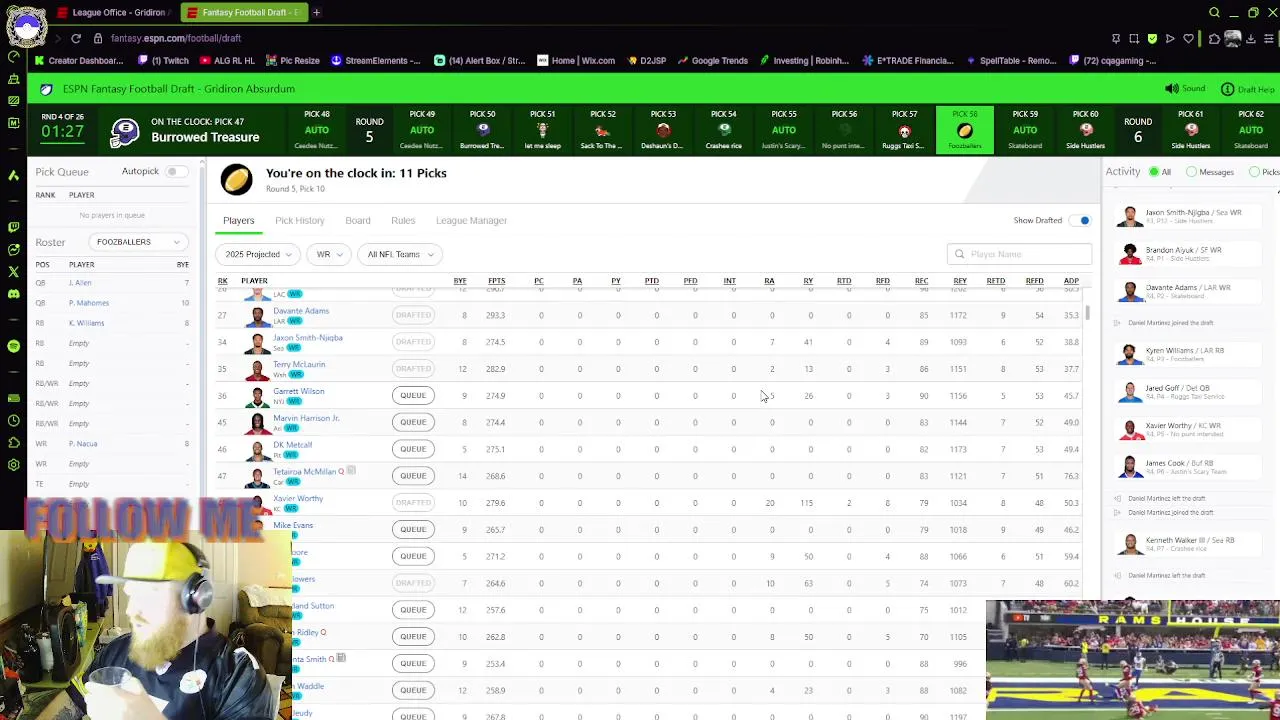
Task: Open the sidebar settings gear icon
Action: [13, 465]
